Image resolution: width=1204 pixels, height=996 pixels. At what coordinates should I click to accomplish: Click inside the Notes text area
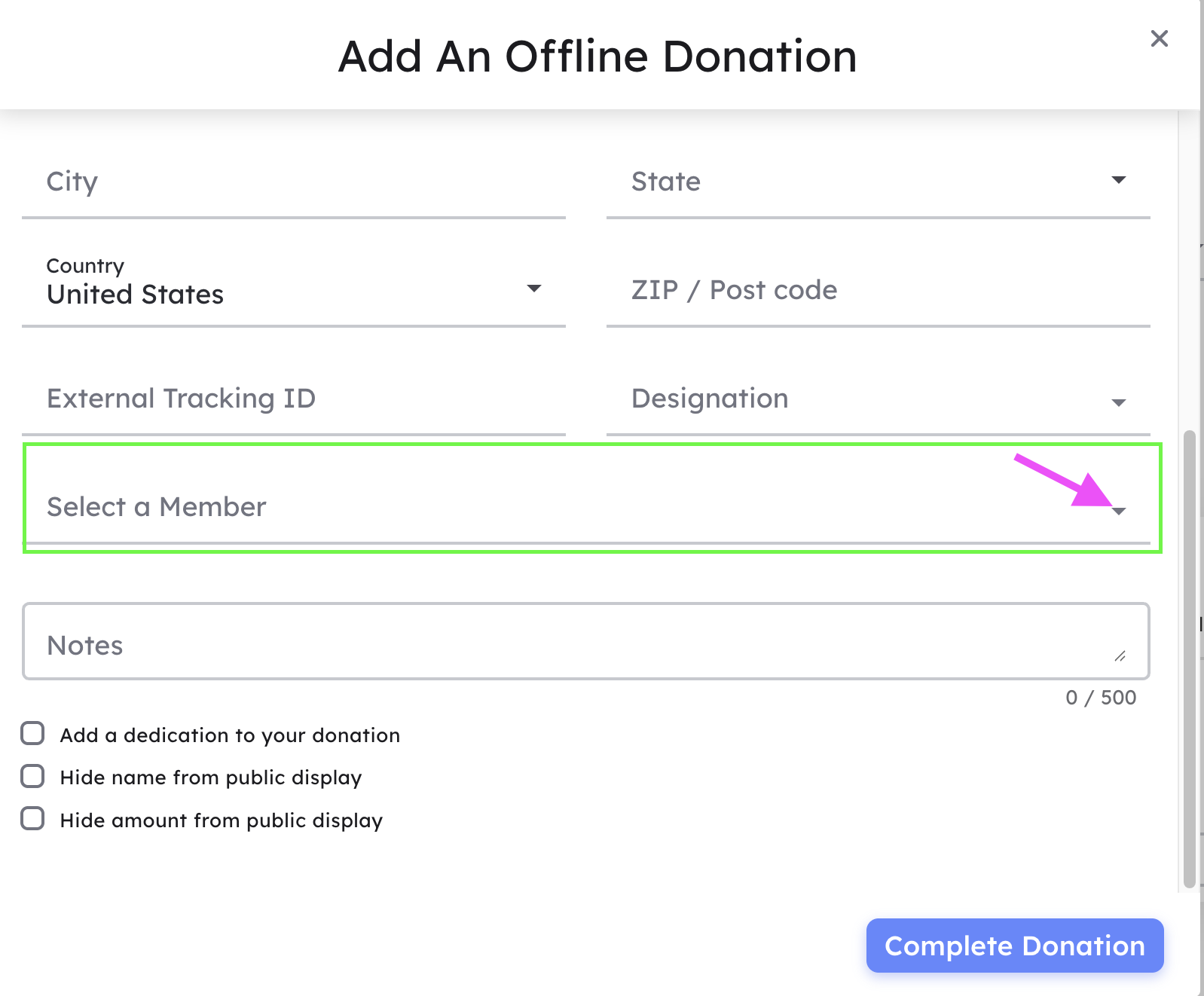pos(586,641)
